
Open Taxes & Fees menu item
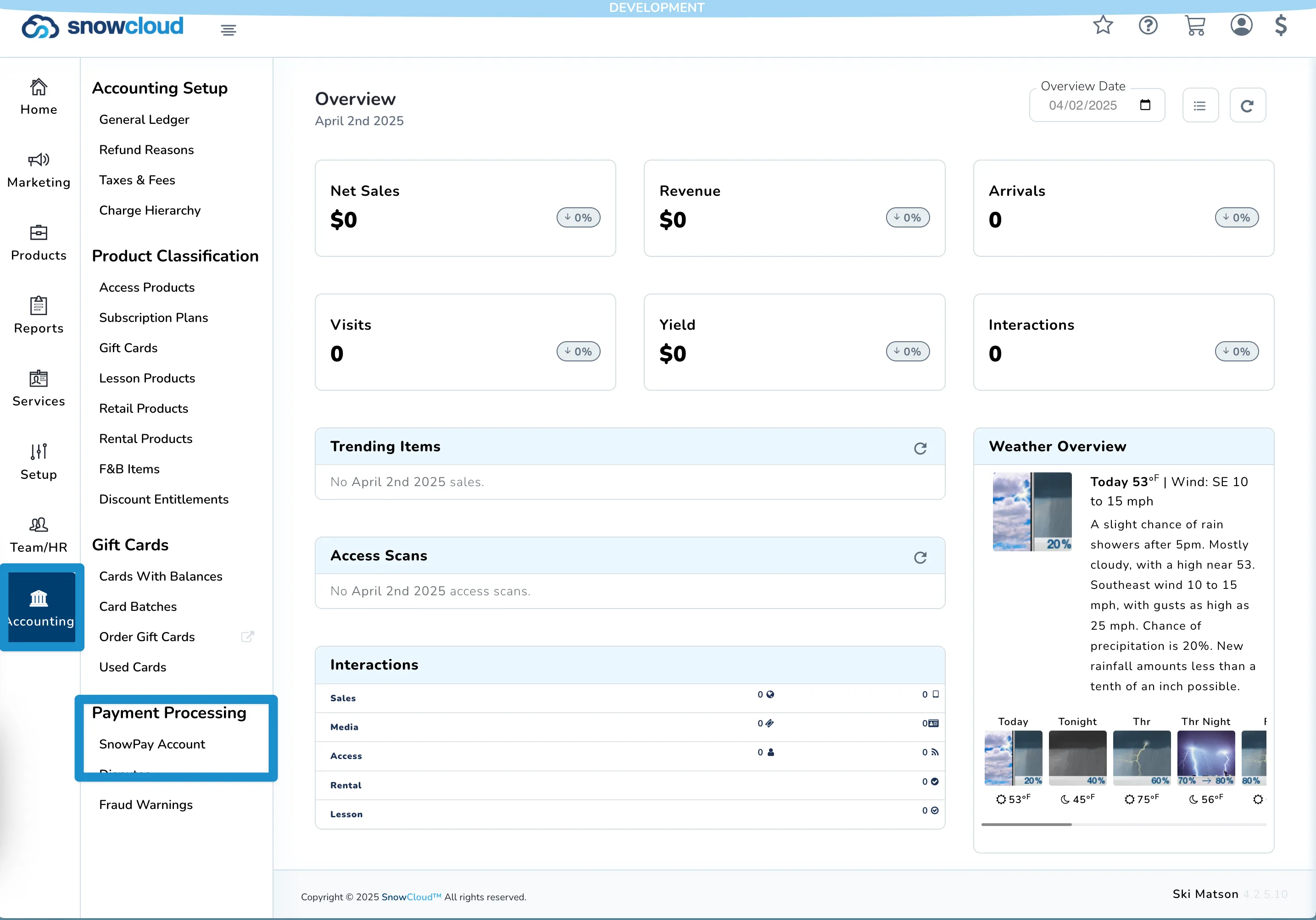tap(137, 180)
